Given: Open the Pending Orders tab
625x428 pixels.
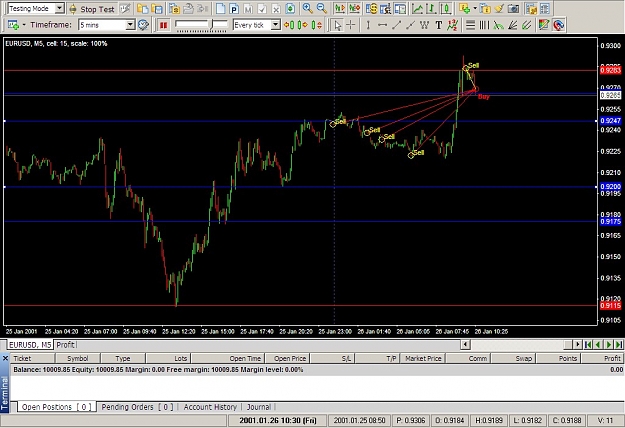Looking at the screenshot, I should [137, 407].
